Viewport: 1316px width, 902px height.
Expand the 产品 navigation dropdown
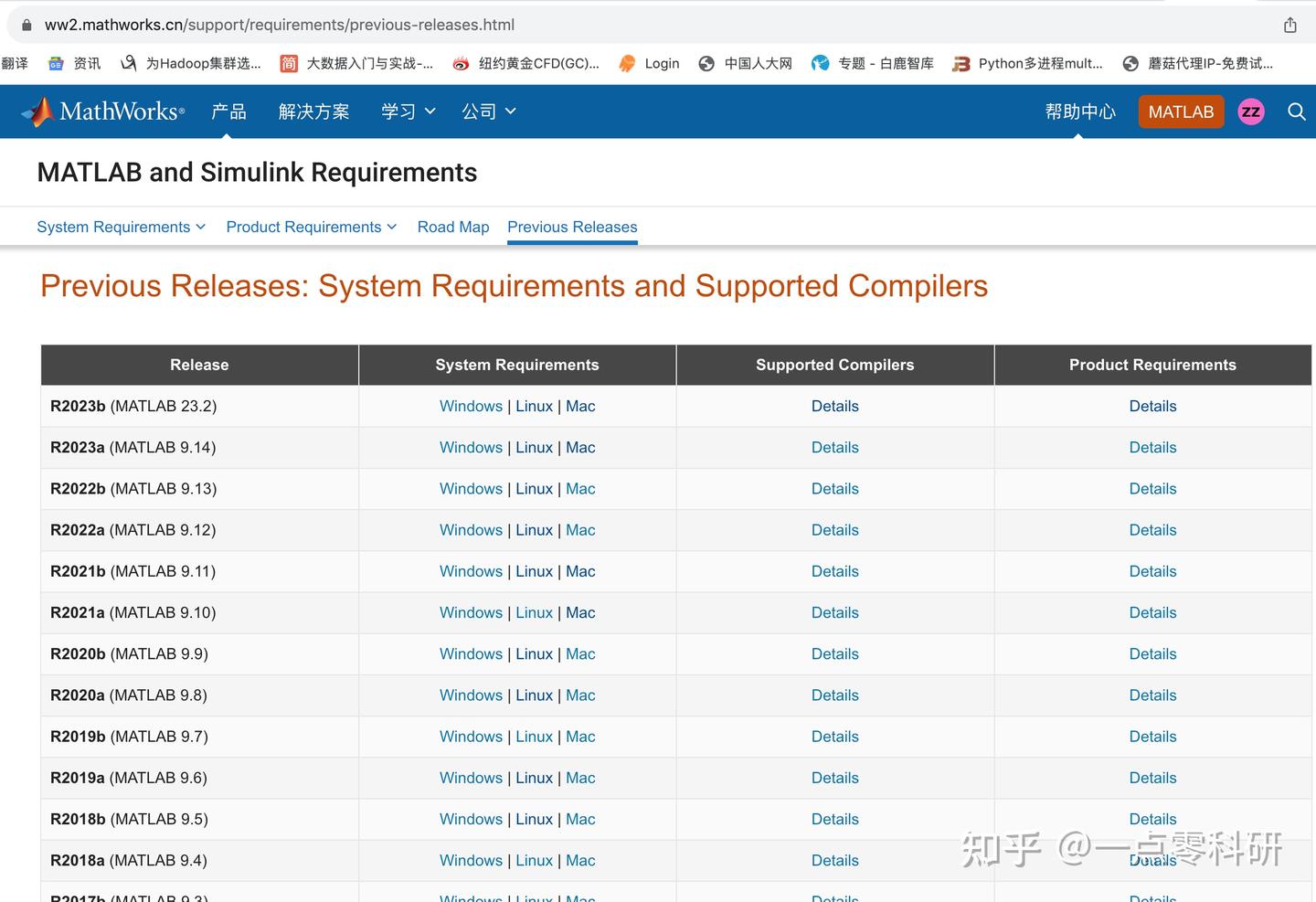point(228,111)
